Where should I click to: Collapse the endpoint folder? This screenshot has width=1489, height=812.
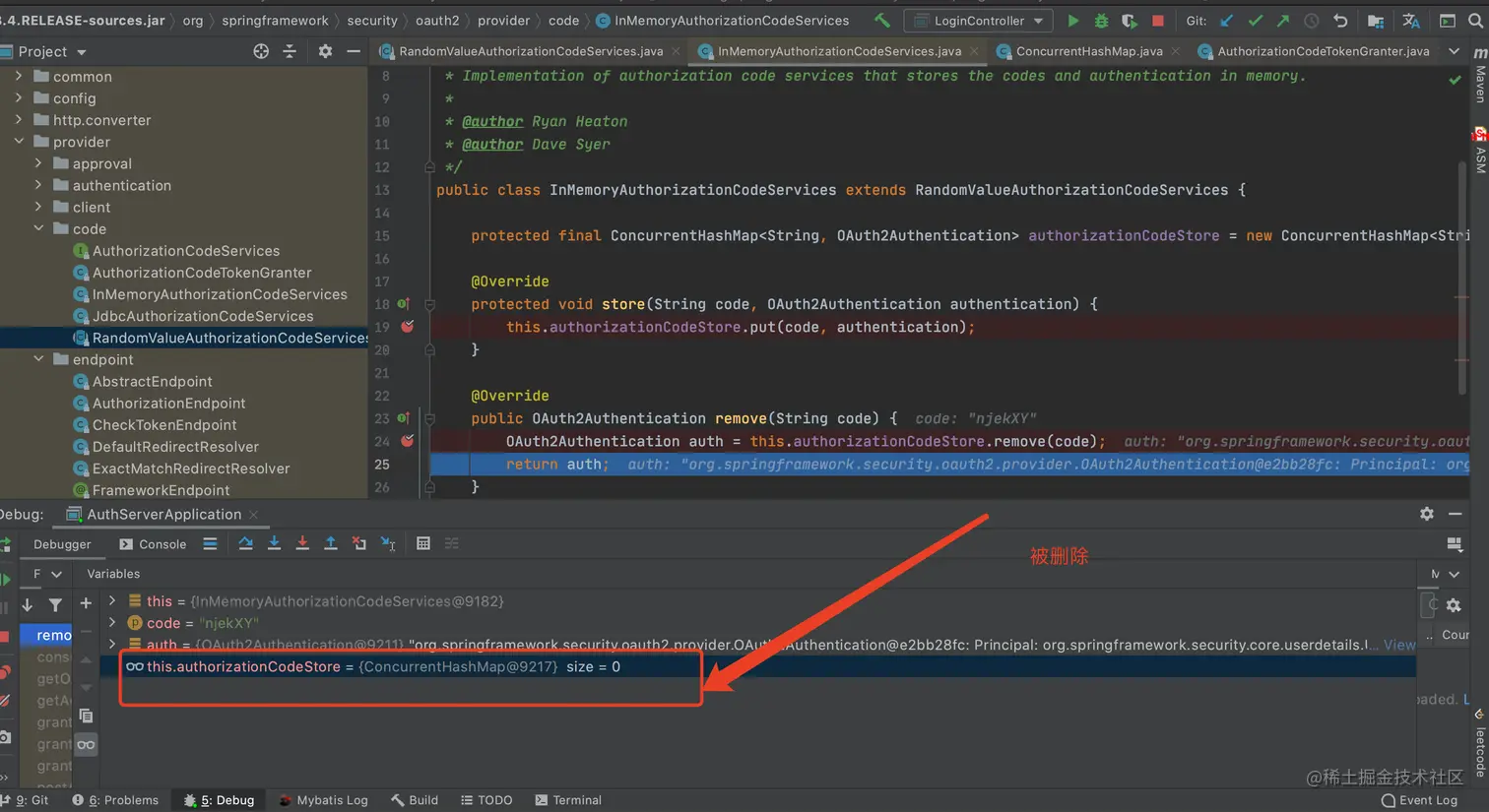coord(38,359)
